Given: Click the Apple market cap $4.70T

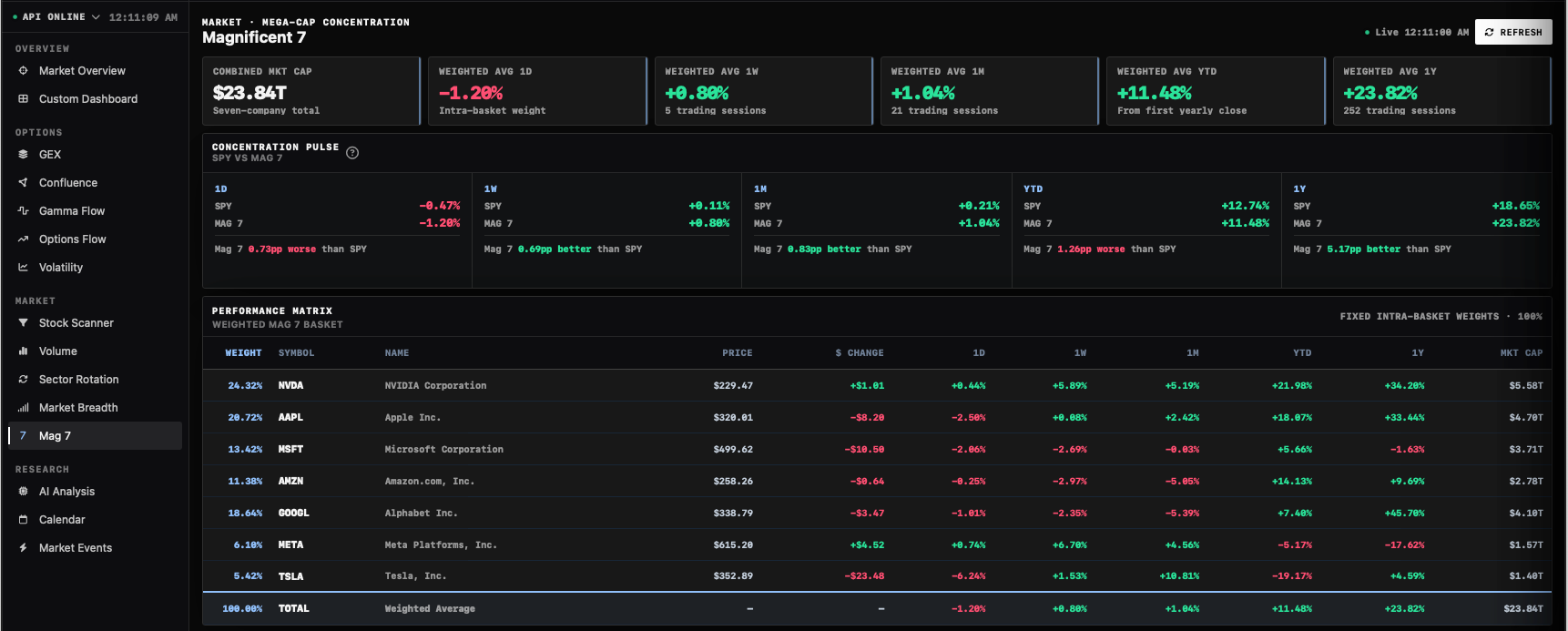Looking at the screenshot, I should pos(1526,418).
